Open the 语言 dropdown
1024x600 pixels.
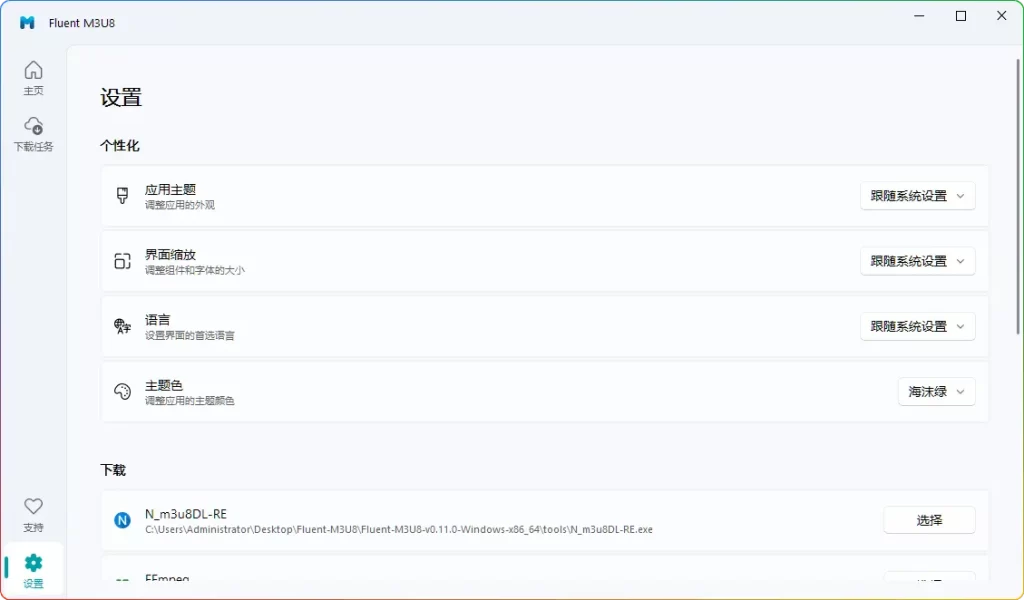pos(918,326)
